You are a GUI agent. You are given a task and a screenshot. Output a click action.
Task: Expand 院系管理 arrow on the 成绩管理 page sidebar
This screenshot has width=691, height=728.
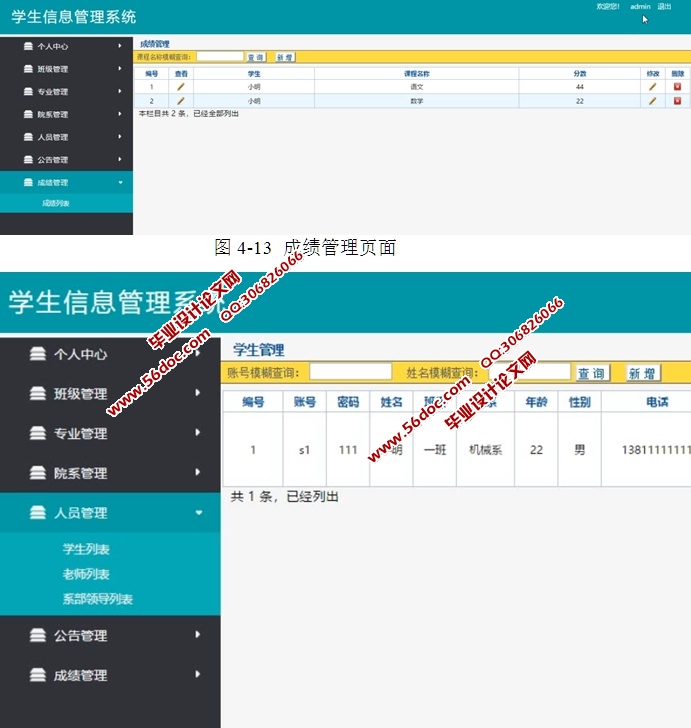point(120,114)
